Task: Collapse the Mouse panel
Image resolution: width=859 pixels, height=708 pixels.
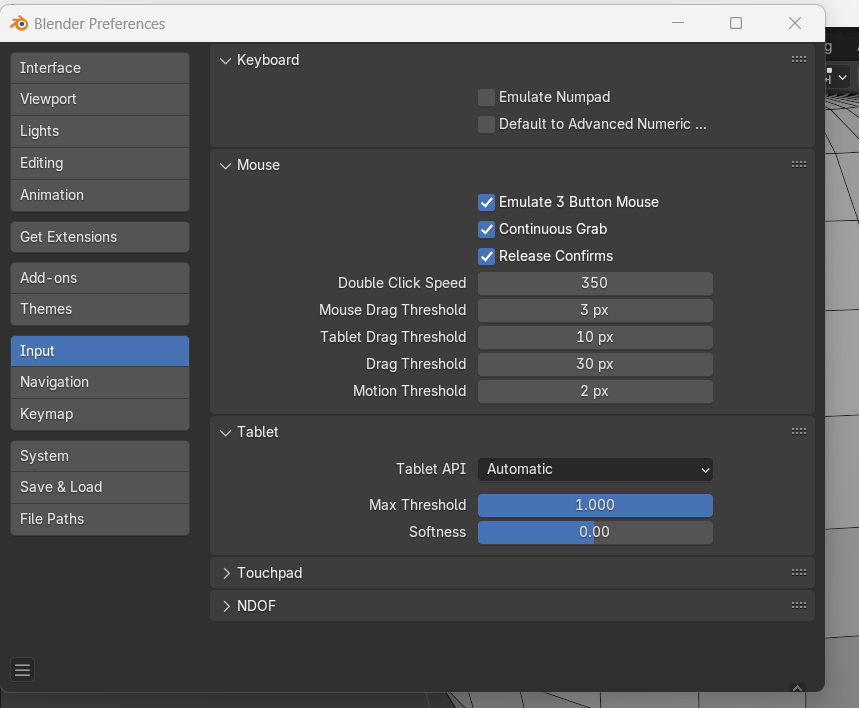Action: 225,165
